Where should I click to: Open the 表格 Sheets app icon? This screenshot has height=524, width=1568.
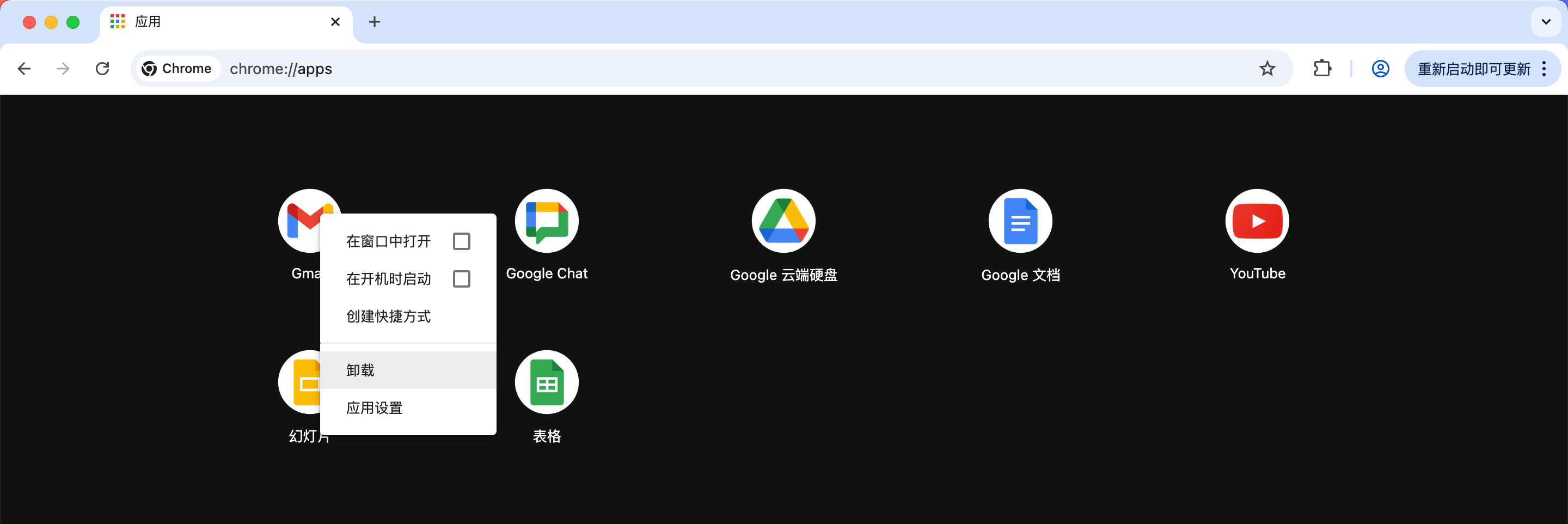(547, 382)
